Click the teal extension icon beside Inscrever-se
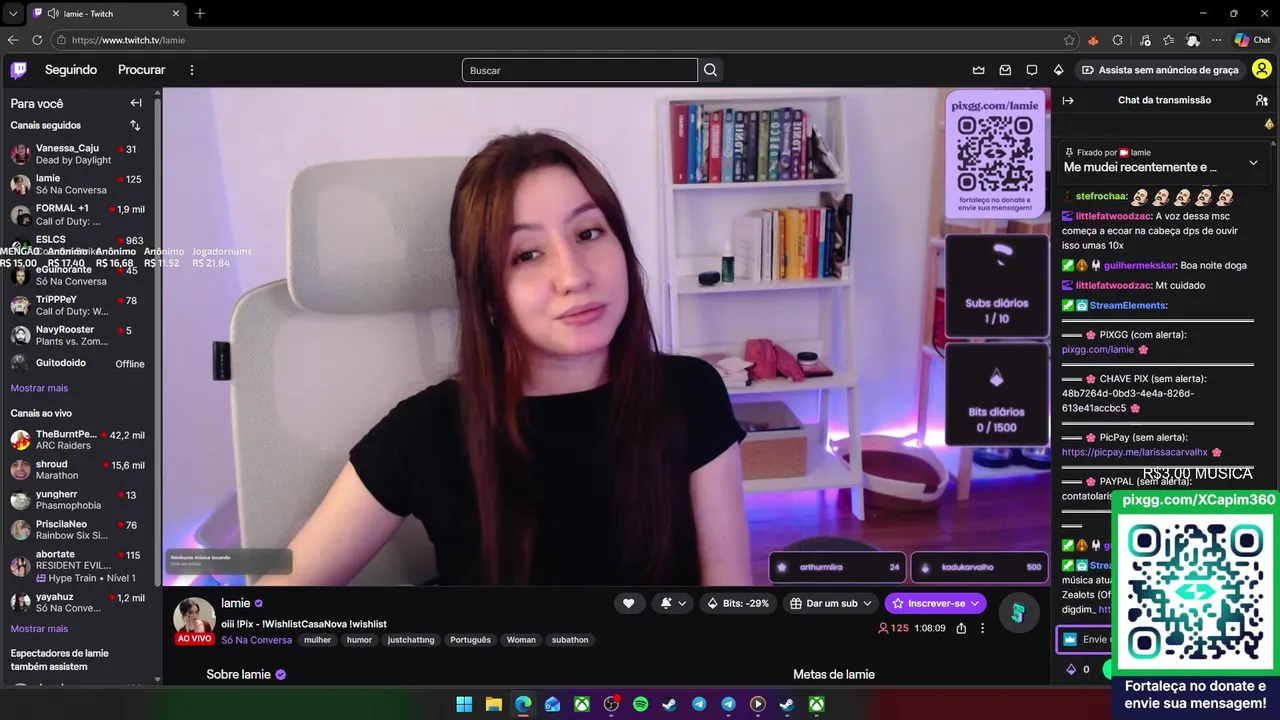 pyautogui.click(x=1018, y=613)
